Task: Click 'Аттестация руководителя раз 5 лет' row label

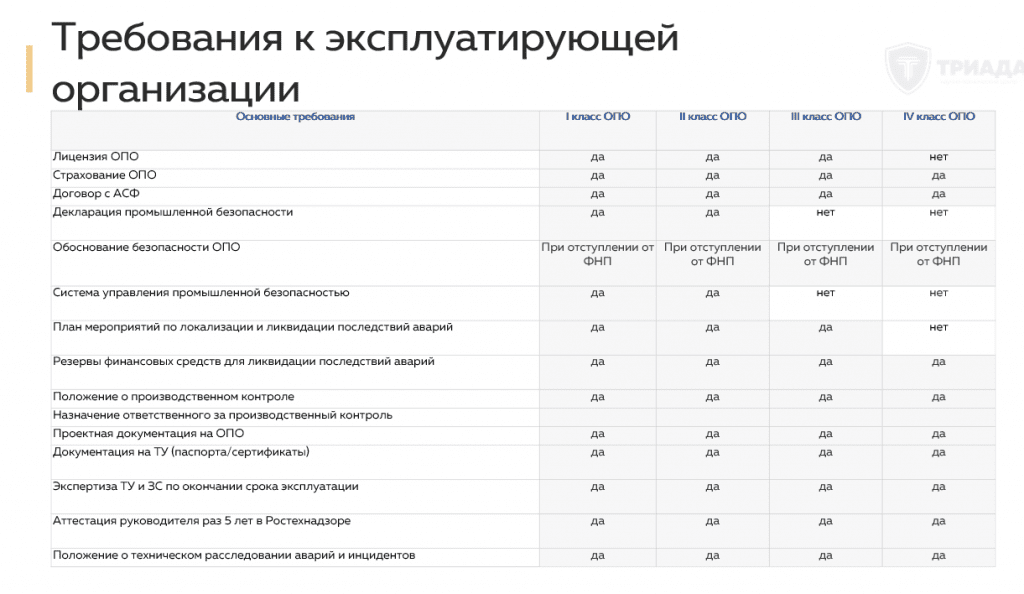Action: (201, 521)
